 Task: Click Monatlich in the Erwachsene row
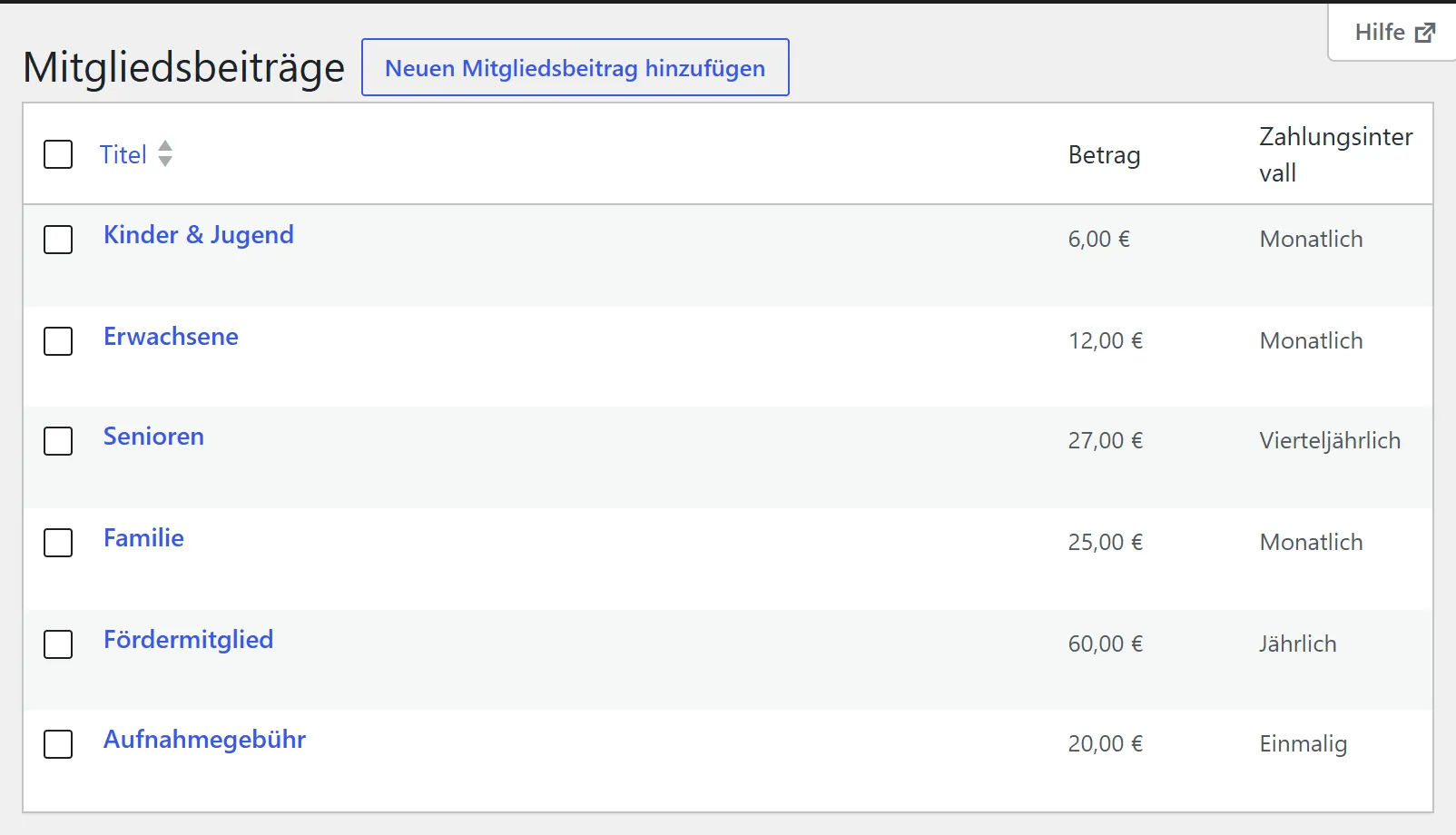coord(1311,341)
